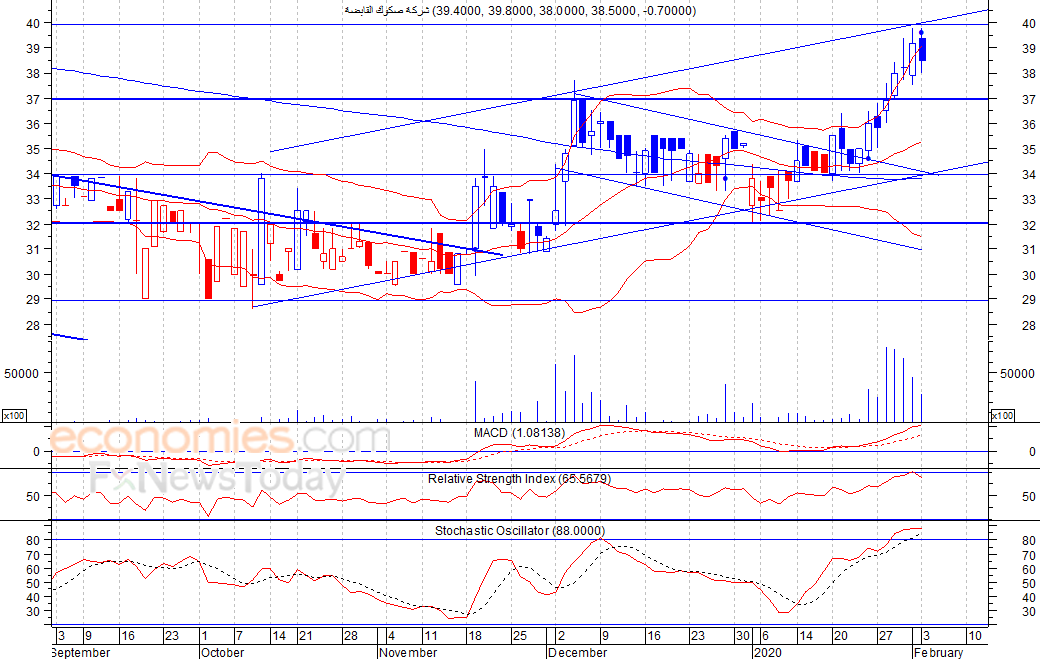Click the 37 price label on right axis
1040x659 pixels.
point(1029,99)
